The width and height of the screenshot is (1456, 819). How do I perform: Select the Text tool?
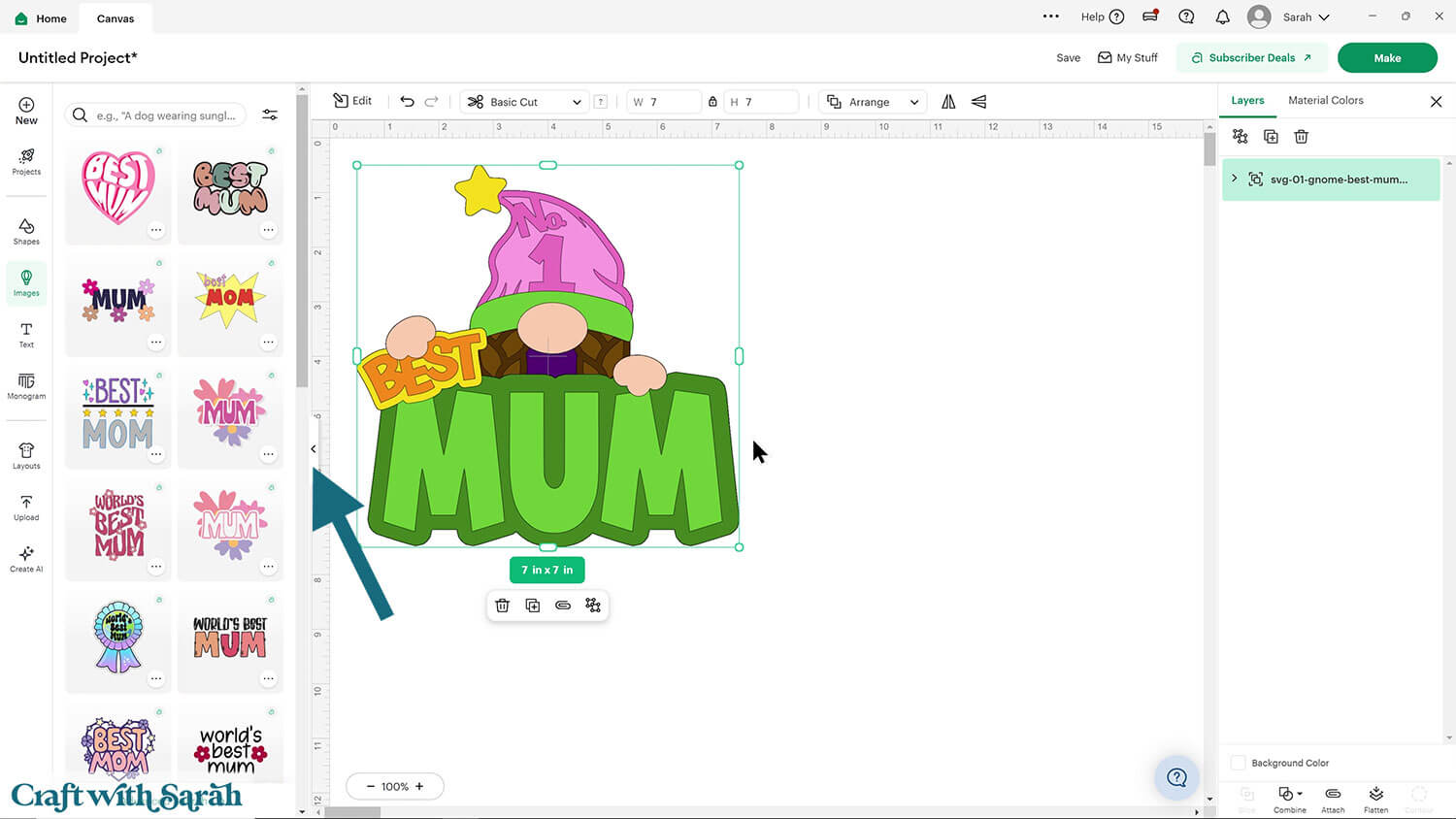[x=26, y=335]
